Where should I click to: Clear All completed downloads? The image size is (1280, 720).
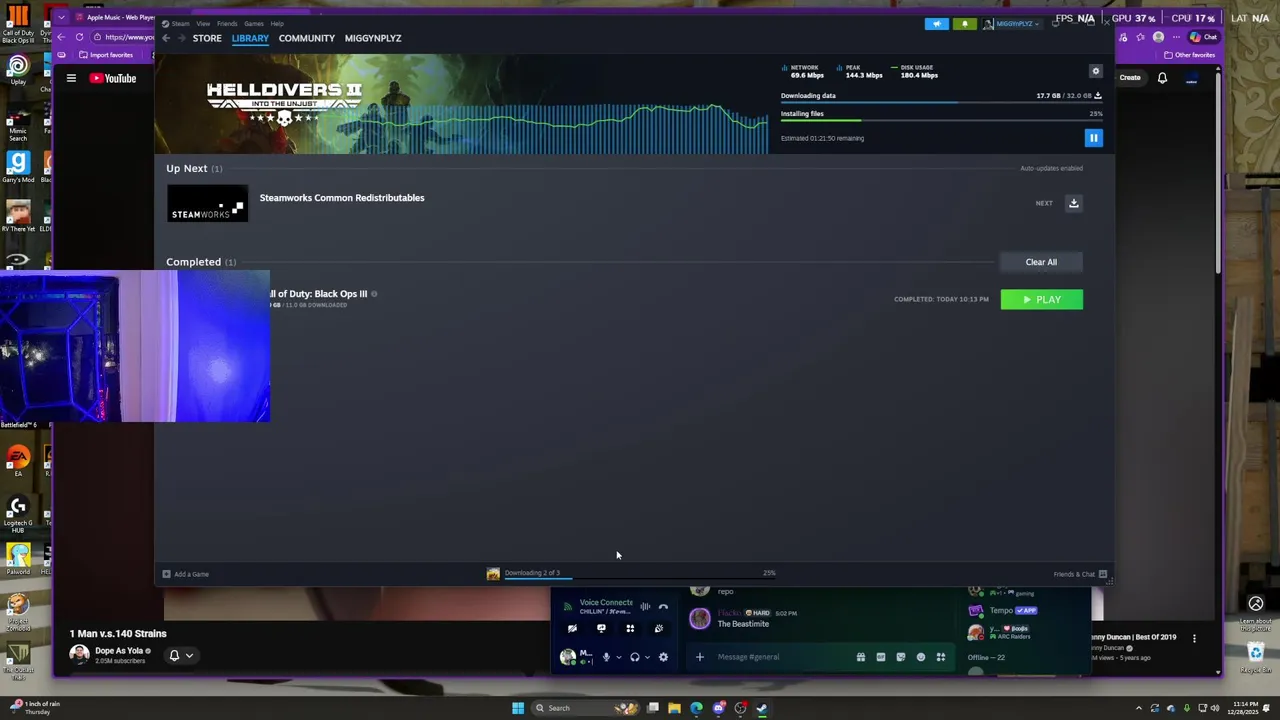tap(1041, 262)
